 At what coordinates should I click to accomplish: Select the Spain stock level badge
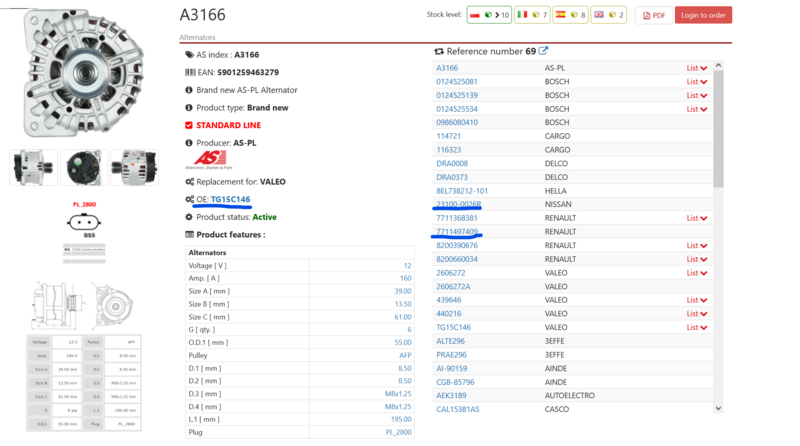570,15
